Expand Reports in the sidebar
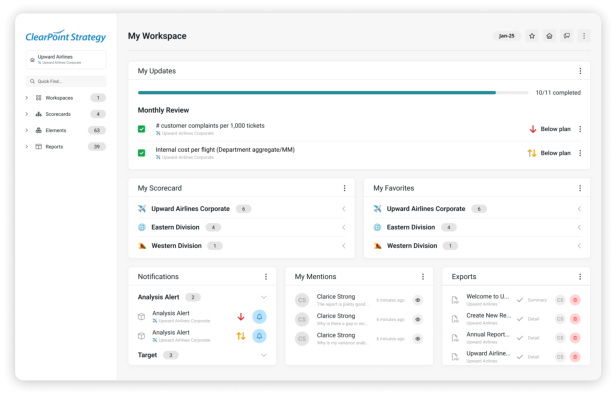Image resolution: width=616 pixels, height=396 pixels. 27,147
